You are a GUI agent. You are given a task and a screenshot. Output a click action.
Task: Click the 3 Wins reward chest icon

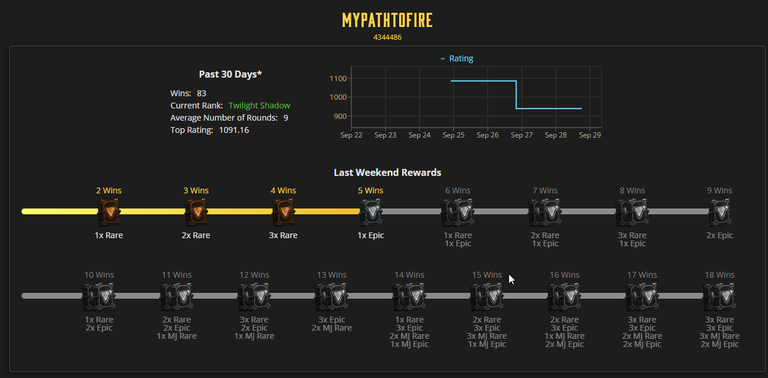click(x=196, y=212)
